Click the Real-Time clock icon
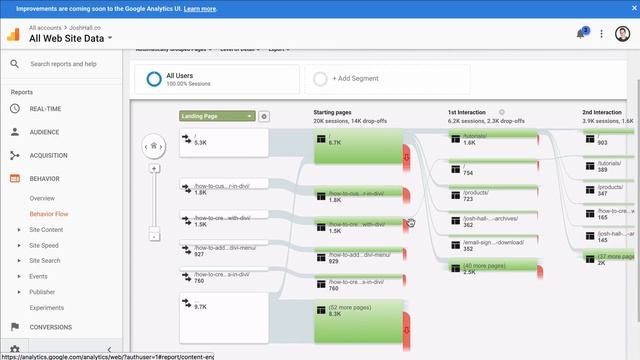 tap(15, 109)
